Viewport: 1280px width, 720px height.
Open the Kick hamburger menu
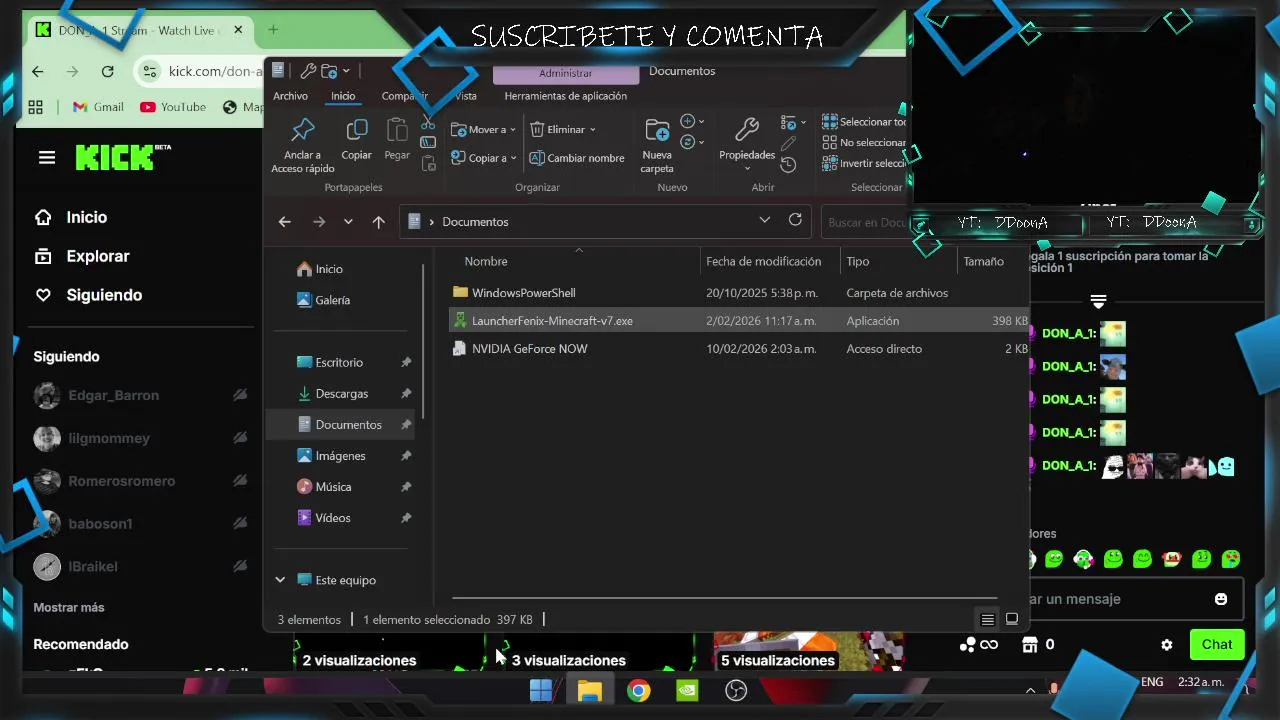coord(47,157)
